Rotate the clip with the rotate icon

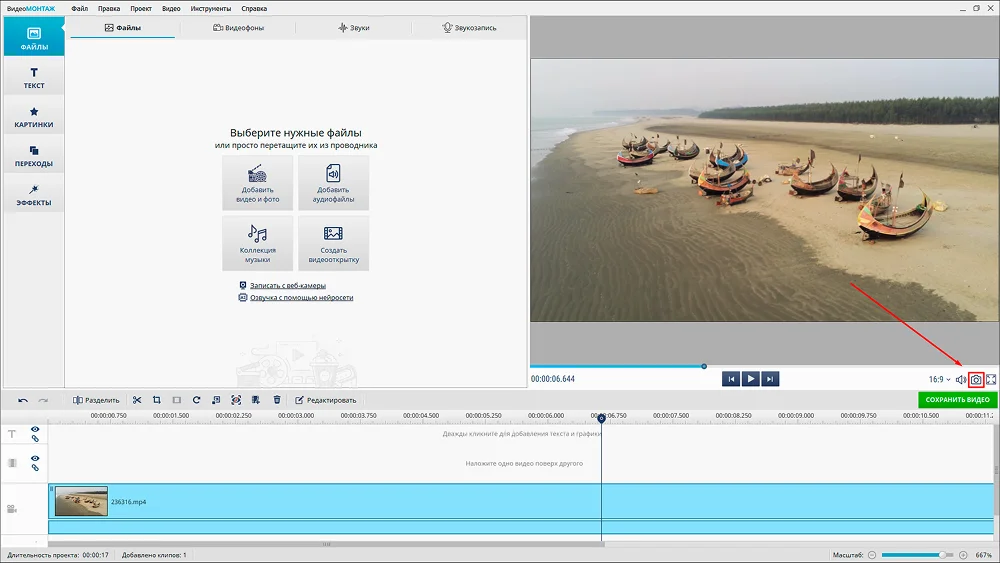[196, 400]
